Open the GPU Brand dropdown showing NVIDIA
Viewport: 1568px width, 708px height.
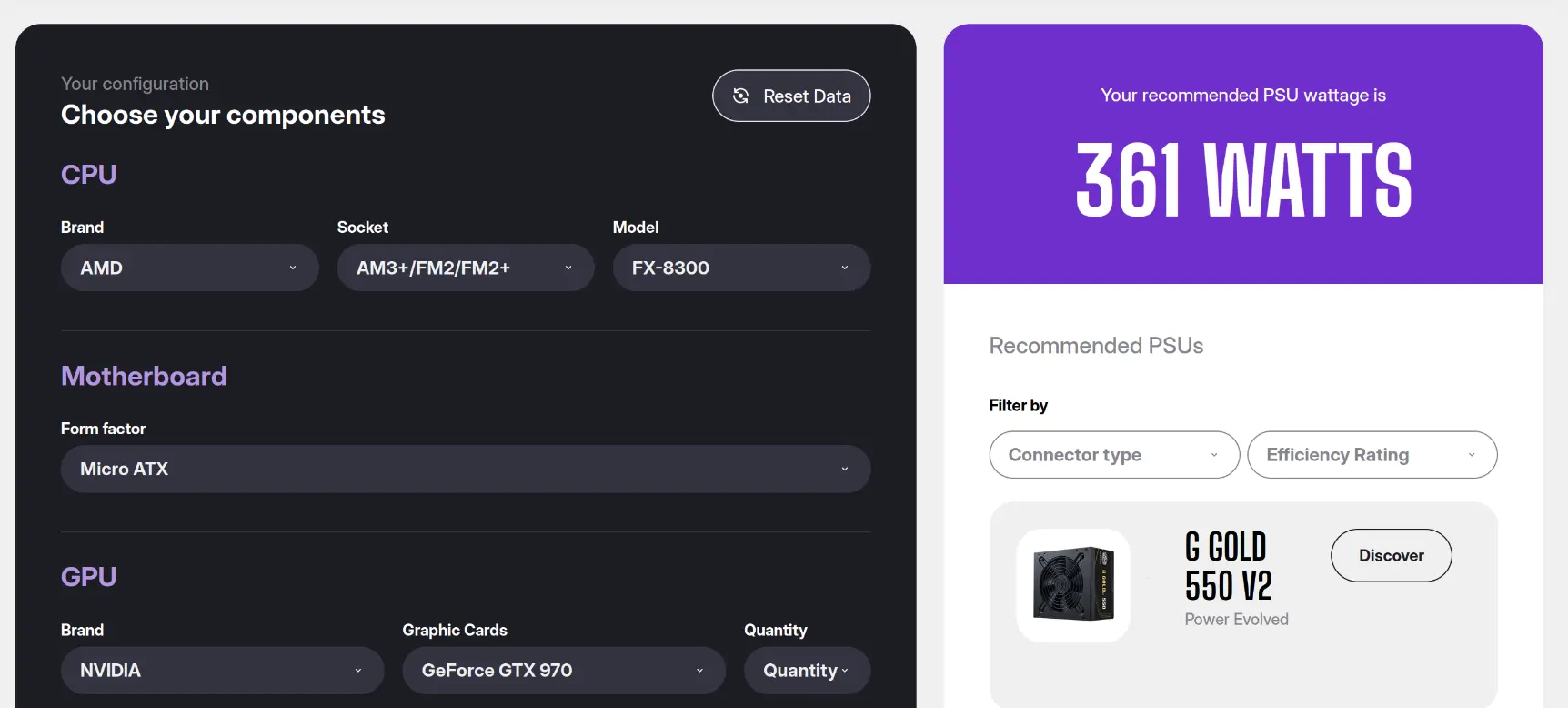pyautogui.click(x=222, y=671)
